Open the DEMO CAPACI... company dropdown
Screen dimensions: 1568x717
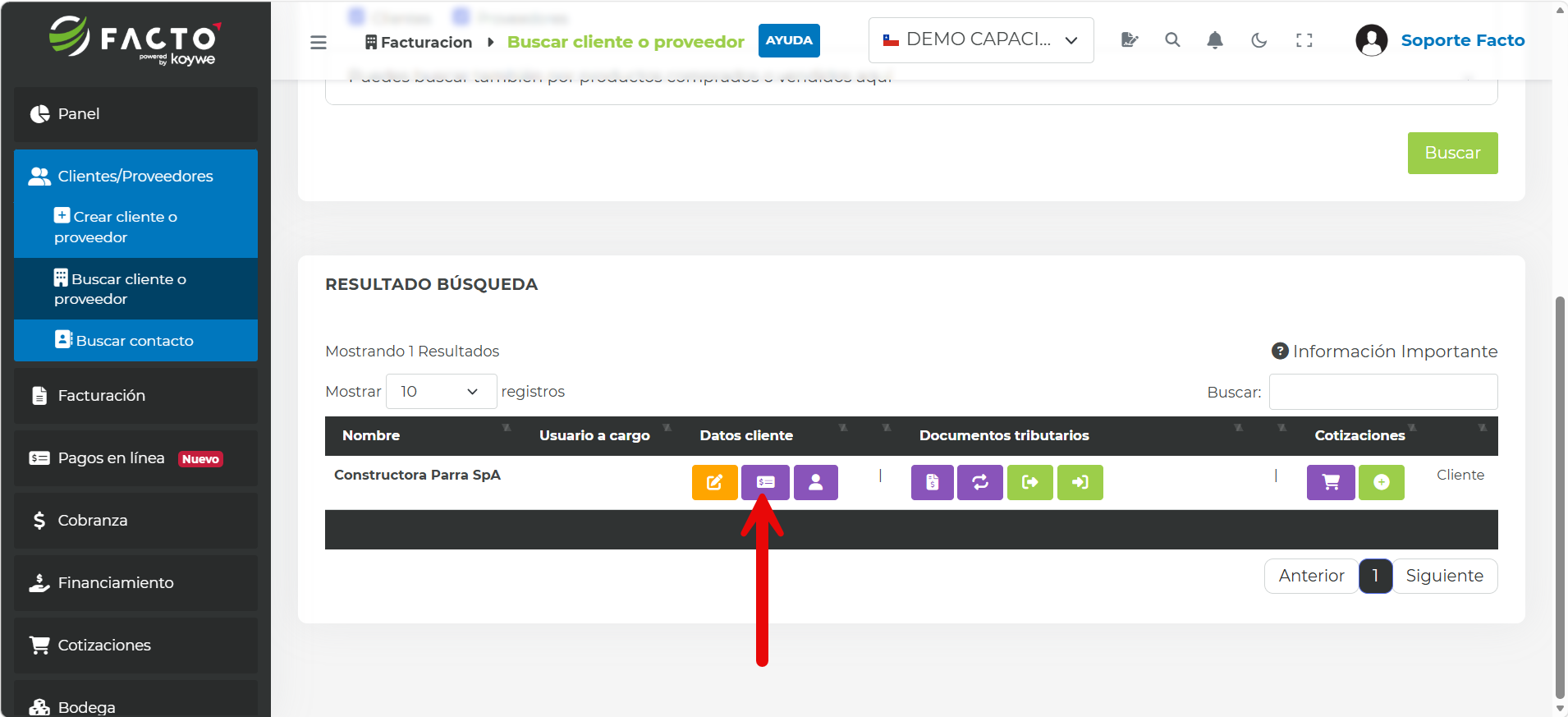(x=981, y=39)
